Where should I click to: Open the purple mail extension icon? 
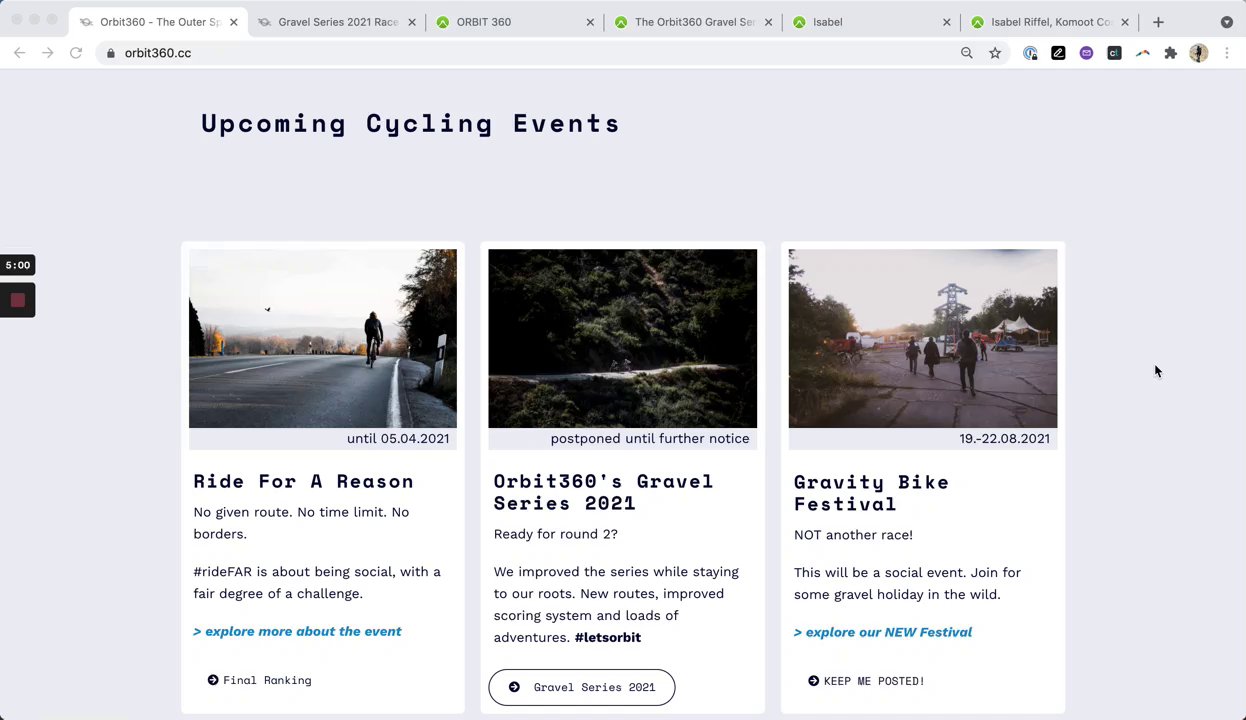(x=1086, y=53)
